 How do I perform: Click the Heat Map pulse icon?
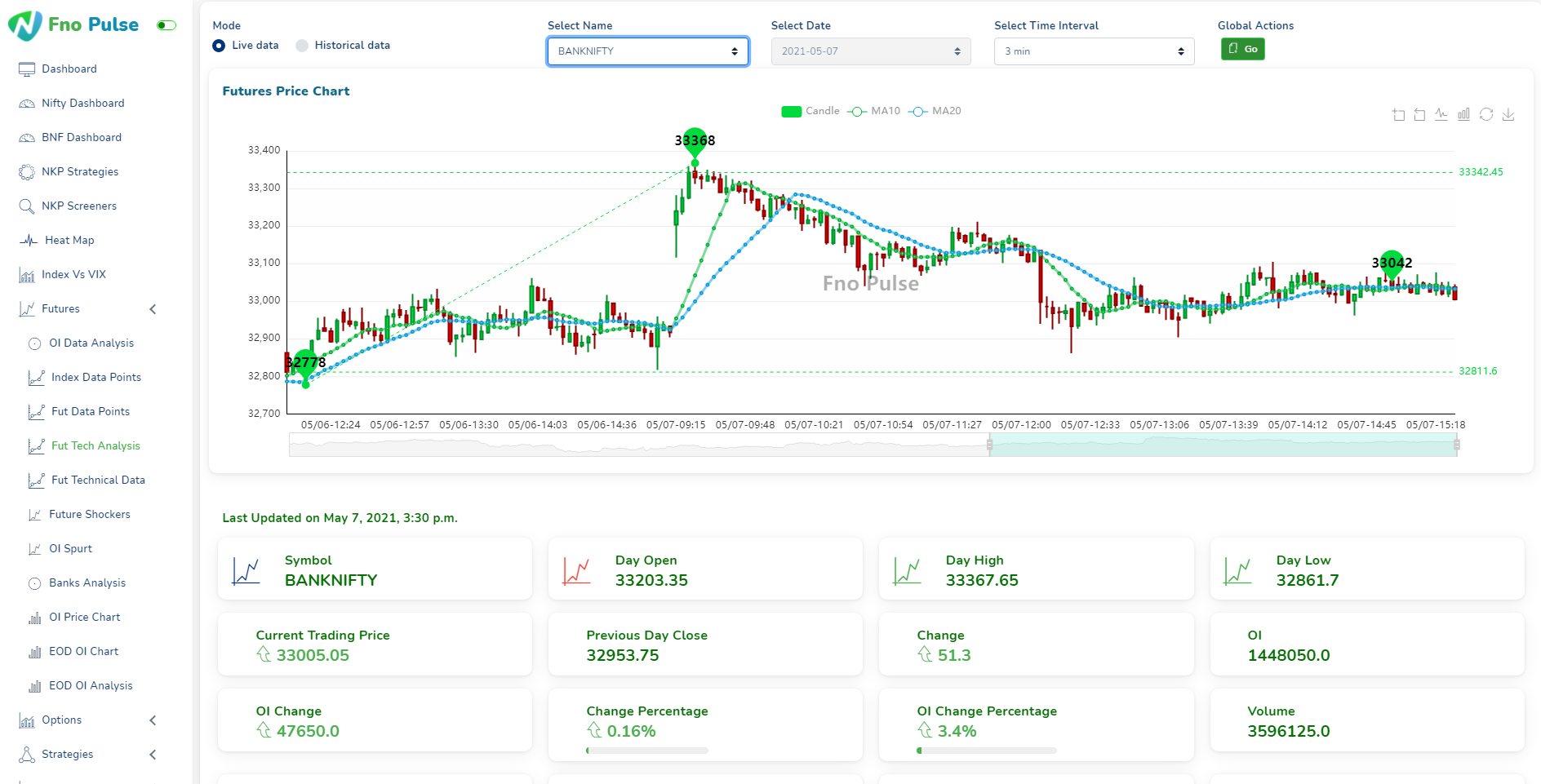tap(29, 241)
